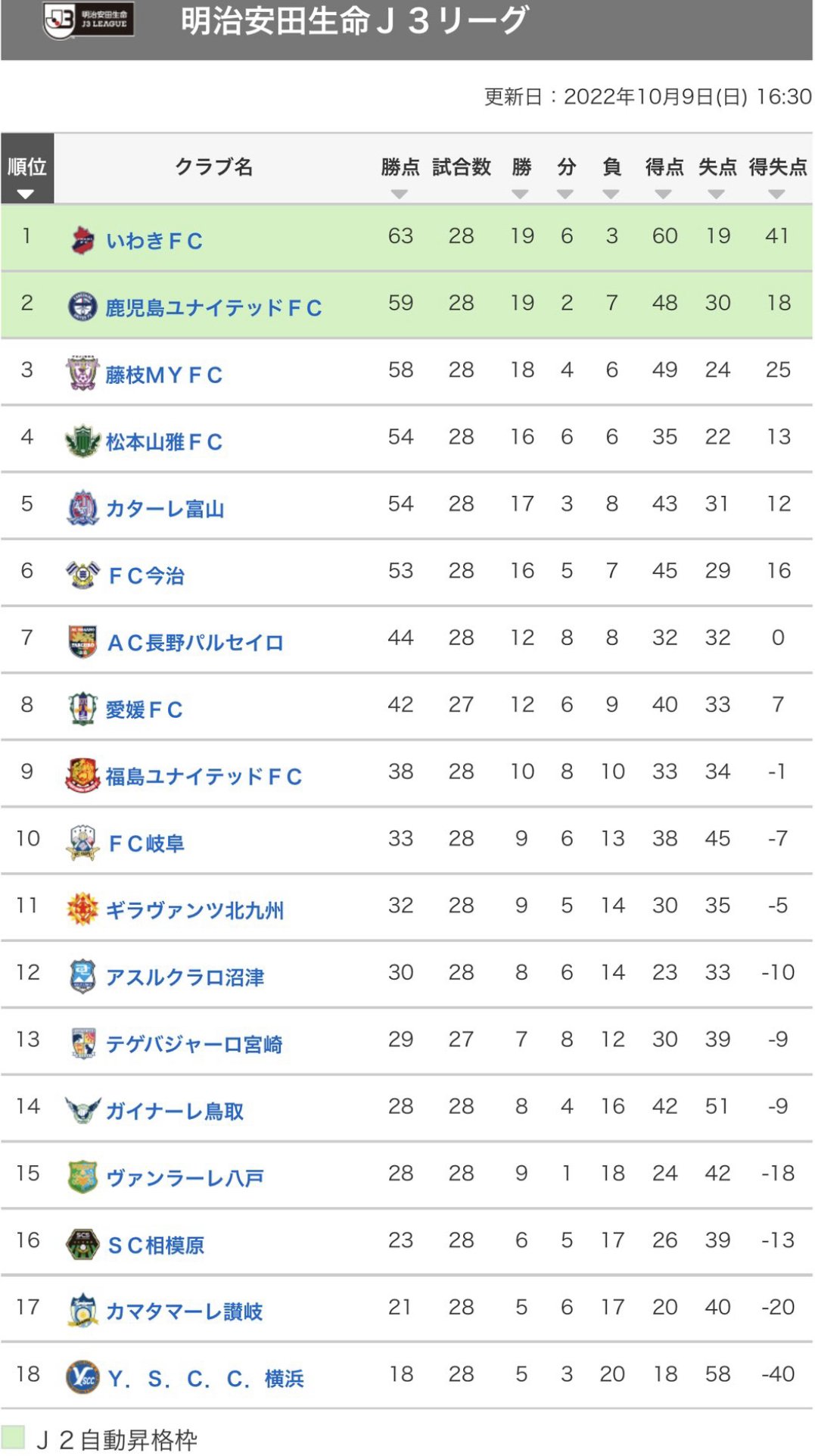
Task: Sort table by 順位 rank column
Action: pyautogui.click(x=26, y=194)
